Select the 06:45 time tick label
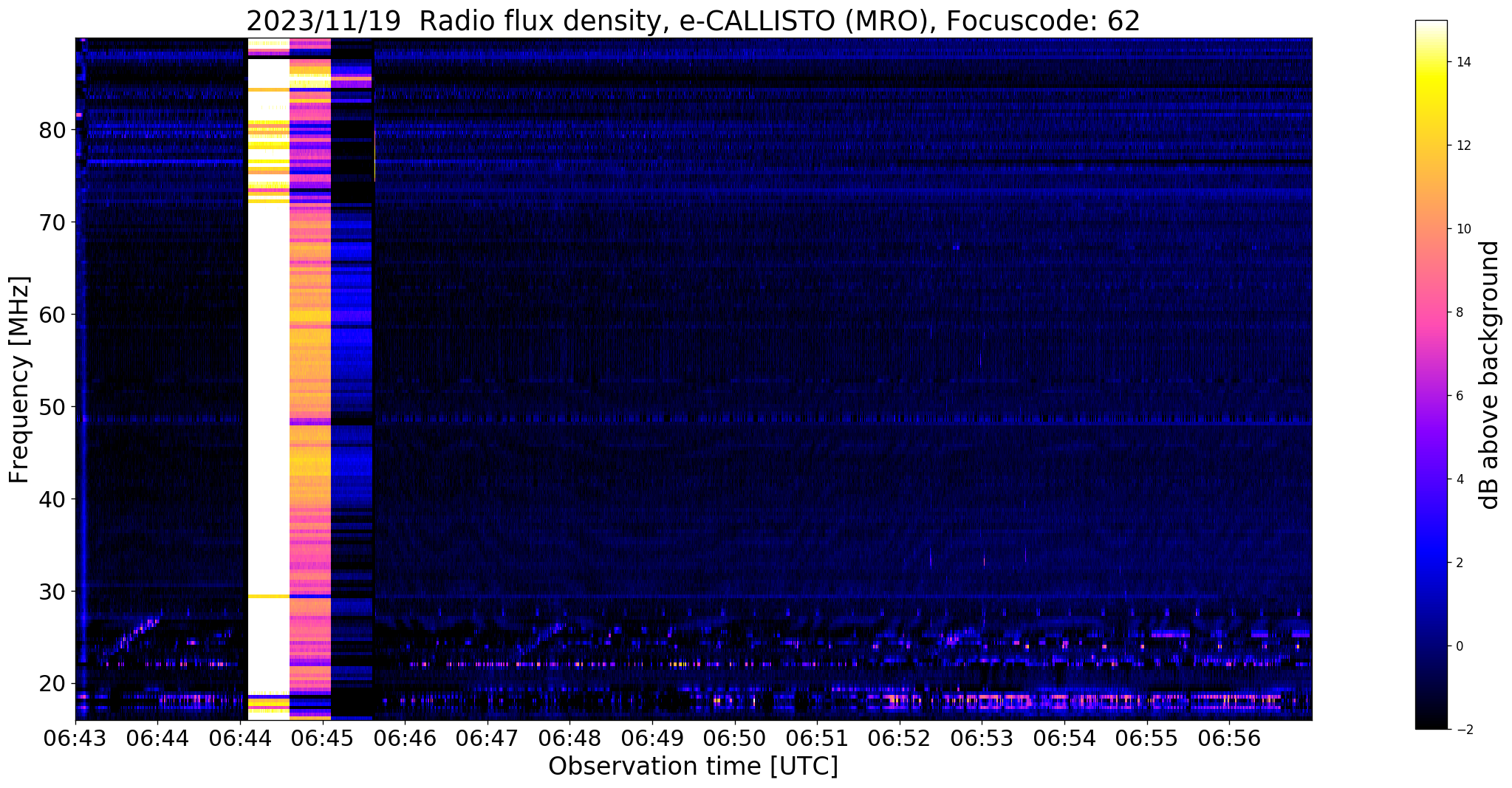Image resolution: width=1512 pixels, height=788 pixels. click(x=322, y=737)
